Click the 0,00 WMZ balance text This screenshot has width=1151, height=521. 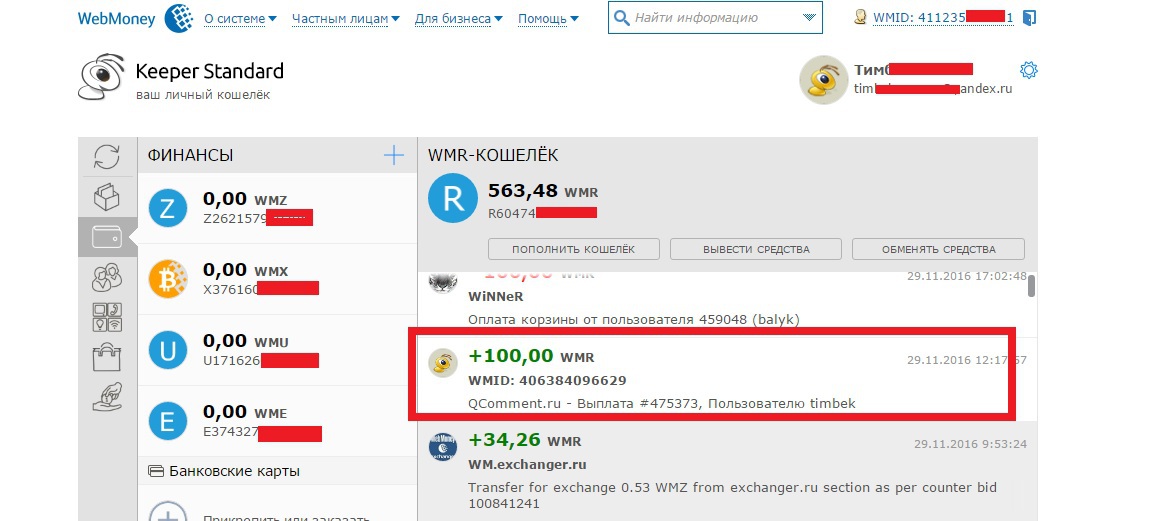coord(245,199)
